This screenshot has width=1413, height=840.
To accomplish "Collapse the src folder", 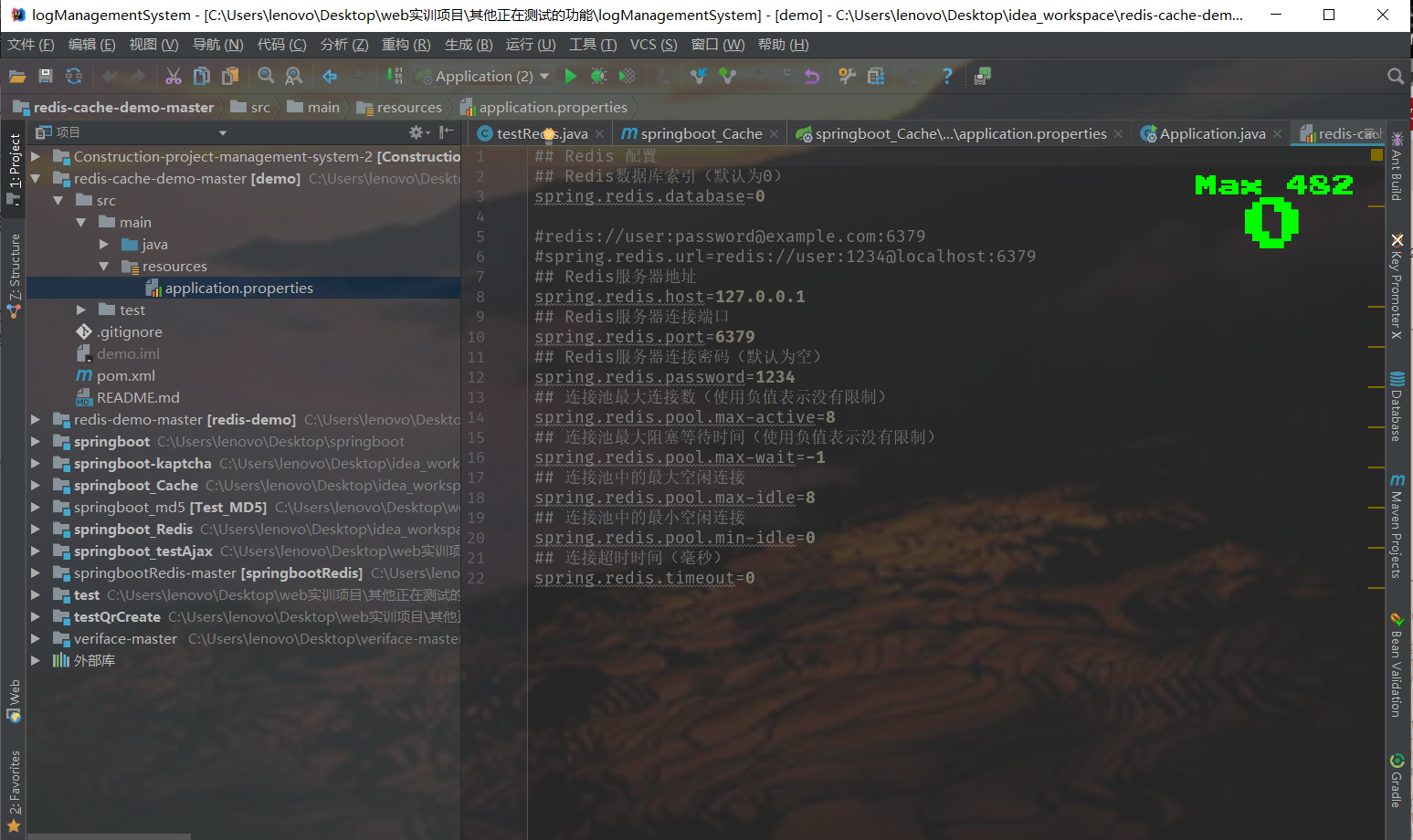I will click(58, 201).
